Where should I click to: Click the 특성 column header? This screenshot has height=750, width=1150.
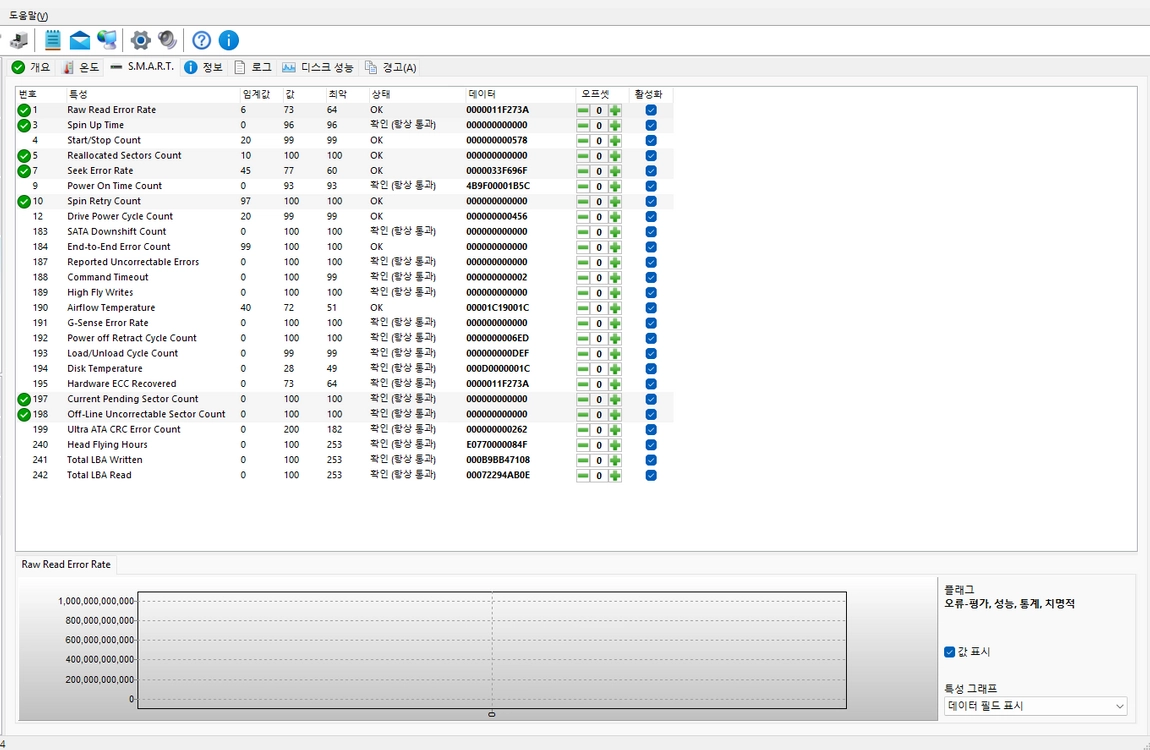click(153, 95)
